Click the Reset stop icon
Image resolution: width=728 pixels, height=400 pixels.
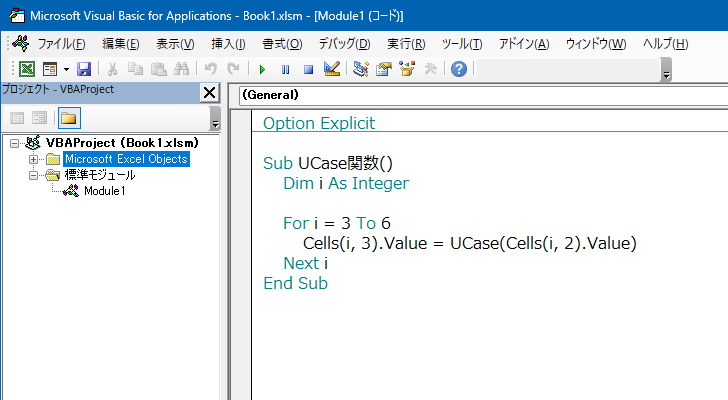click(x=308, y=69)
